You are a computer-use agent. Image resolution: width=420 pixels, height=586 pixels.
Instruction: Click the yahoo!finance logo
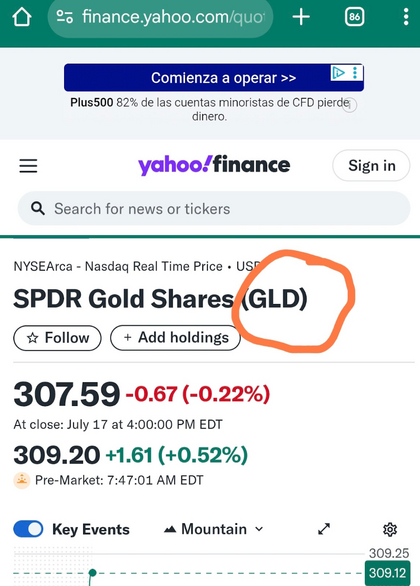click(214, 165)
